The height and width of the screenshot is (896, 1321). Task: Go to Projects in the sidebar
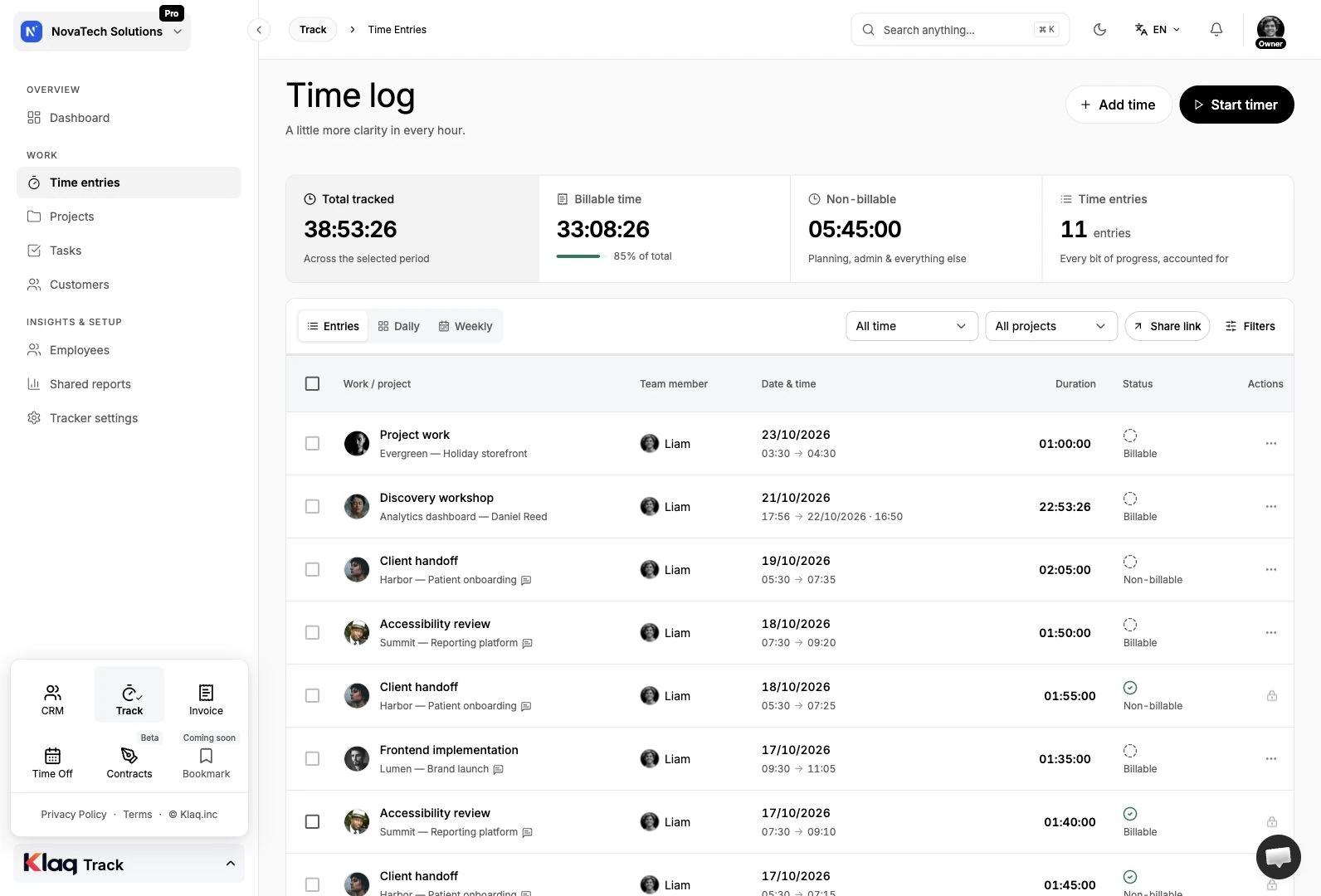[129, 217]
